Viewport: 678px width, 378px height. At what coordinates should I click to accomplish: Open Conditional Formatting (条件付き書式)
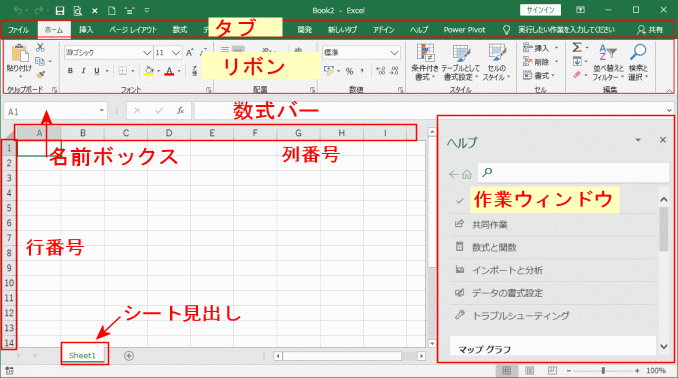tap(425, 62)
